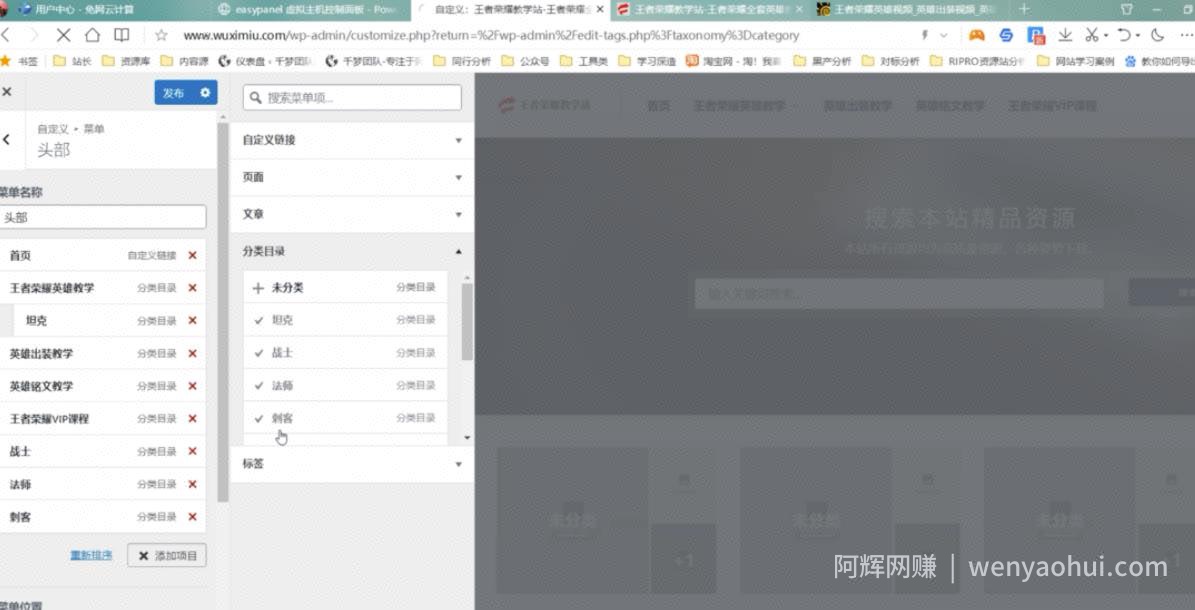Click category list scroll down arrow
This screenshot has width=1195, height=610.
[467, 438]
